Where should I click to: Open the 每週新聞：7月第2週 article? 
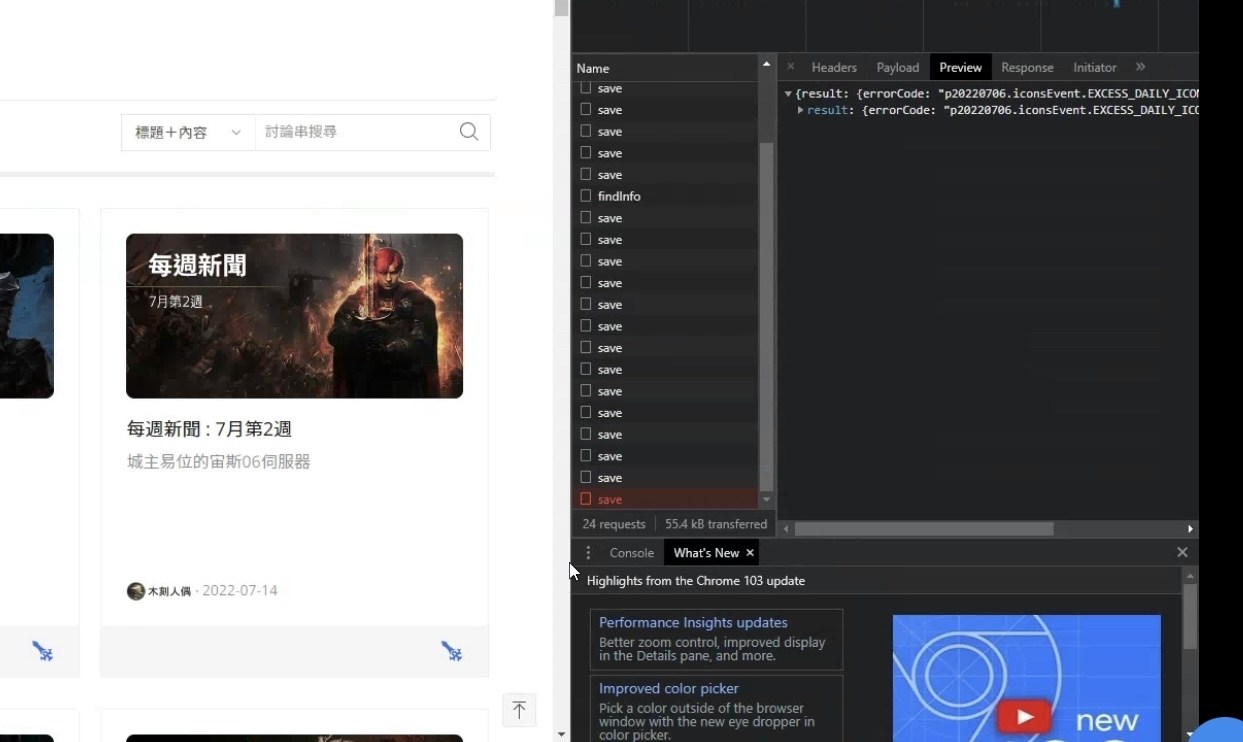pos(210,428)
